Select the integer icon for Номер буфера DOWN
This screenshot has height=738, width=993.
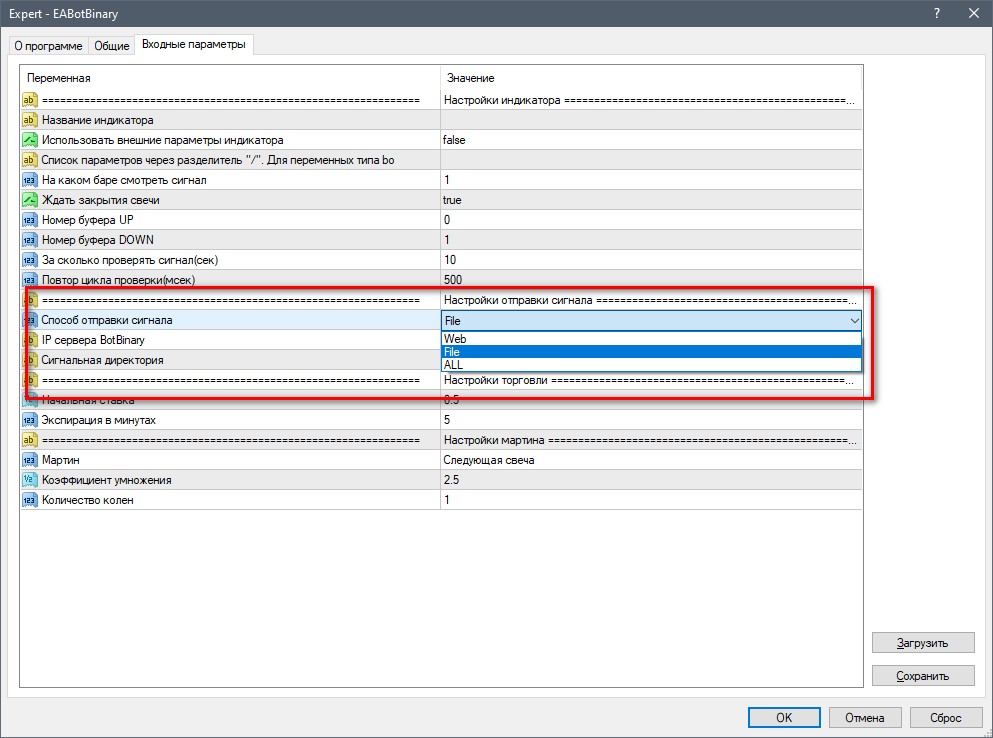[x=29, y=240]
